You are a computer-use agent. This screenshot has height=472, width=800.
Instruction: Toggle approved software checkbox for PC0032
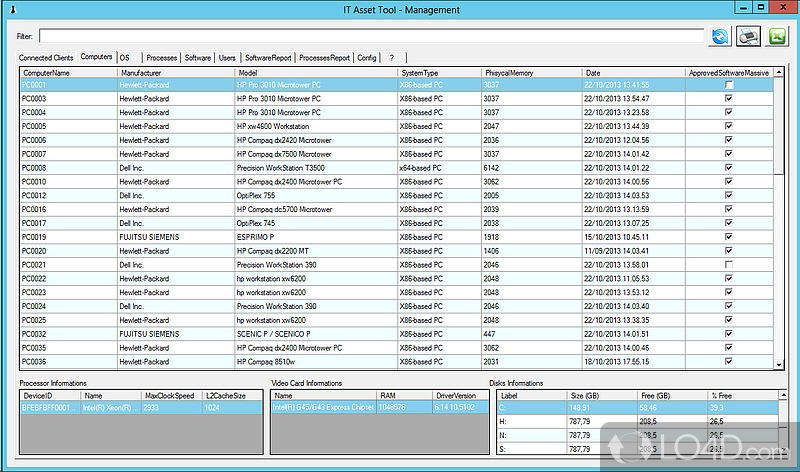pyautogui.click(x=729, y=334)
